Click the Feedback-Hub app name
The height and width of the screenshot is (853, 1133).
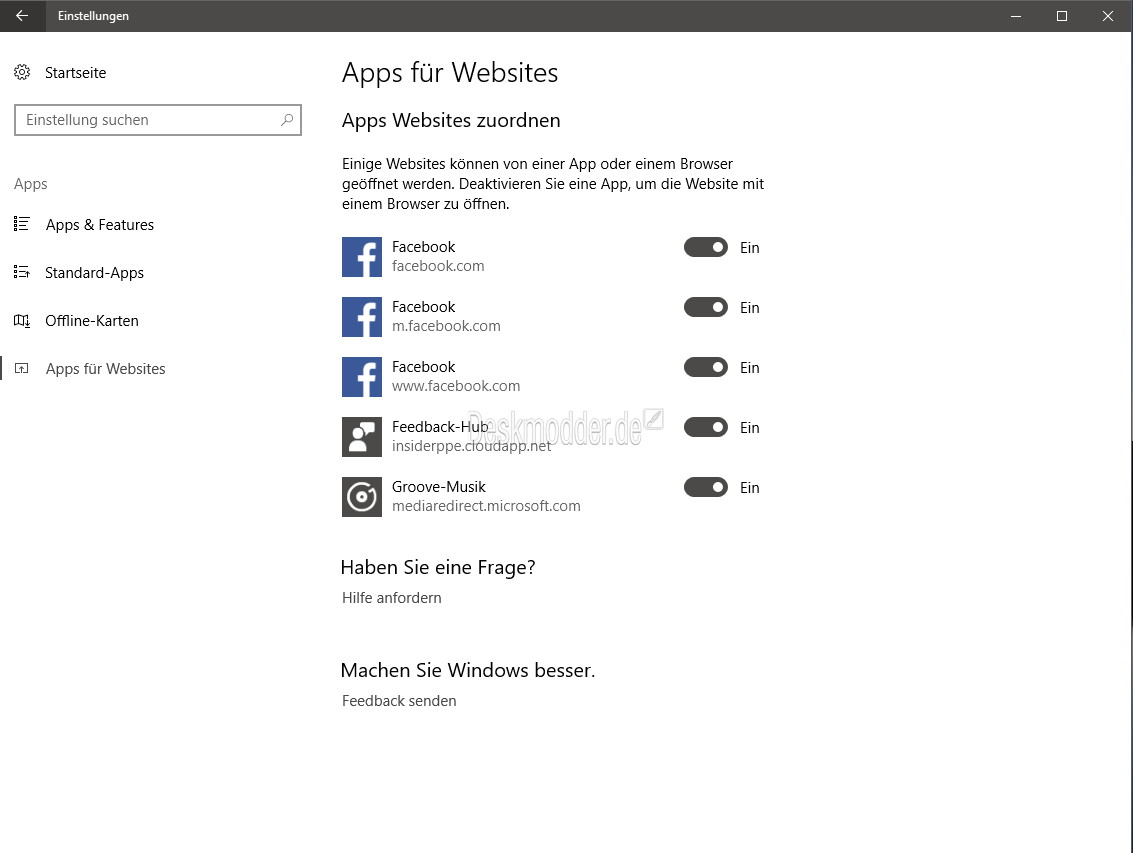pos(440,426)
